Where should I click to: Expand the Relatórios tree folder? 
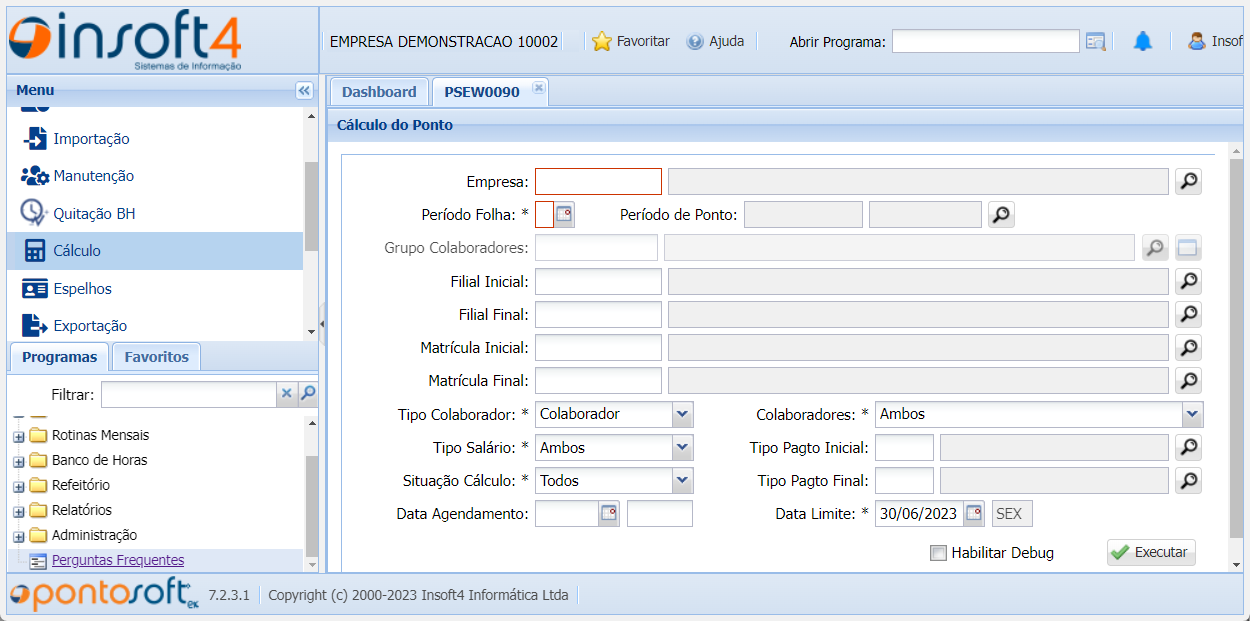pos(20,510)
